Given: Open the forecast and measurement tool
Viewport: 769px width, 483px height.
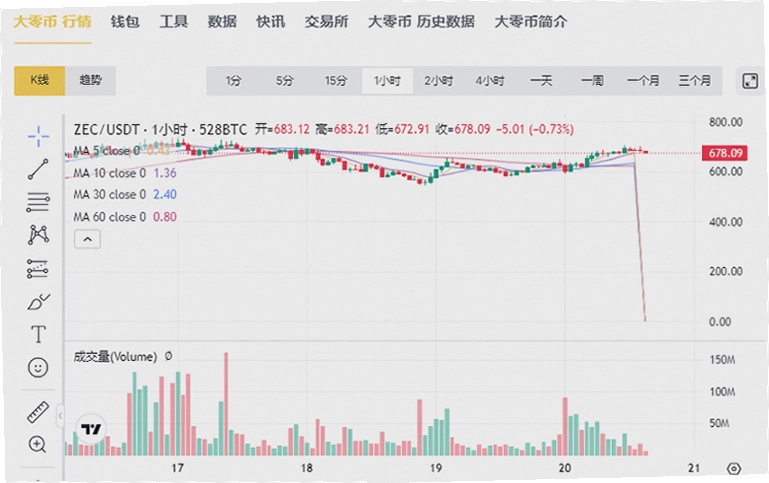Looking at the screenshot, I should 38,269.
